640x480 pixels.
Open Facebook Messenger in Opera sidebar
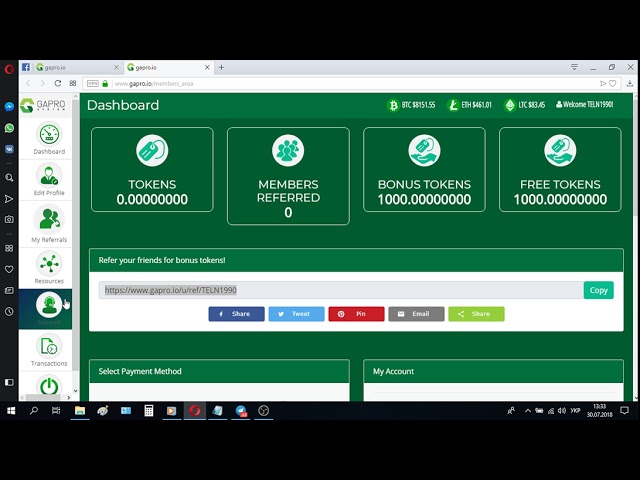pyautogui.click(x=9, y=107)
